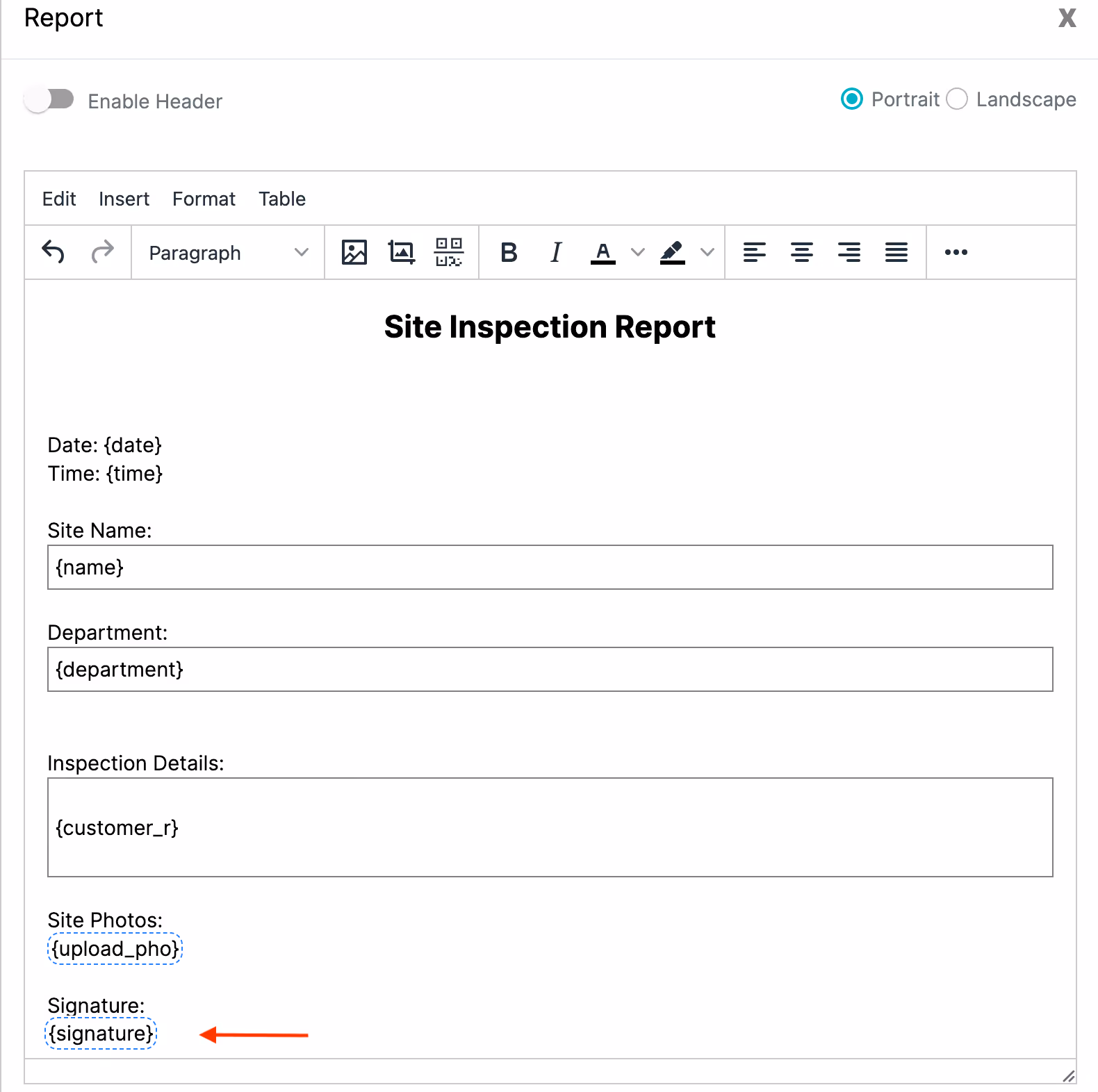Click the Site Photos: label
Viewport: 1098px width, 1092px height.
point(105,920)
